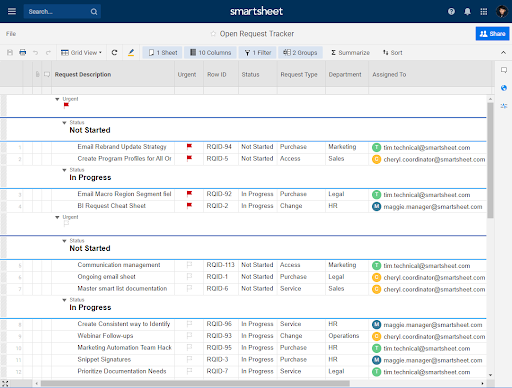Click the highlight pencil icon

pyautogui.click(x=131, y=53)
